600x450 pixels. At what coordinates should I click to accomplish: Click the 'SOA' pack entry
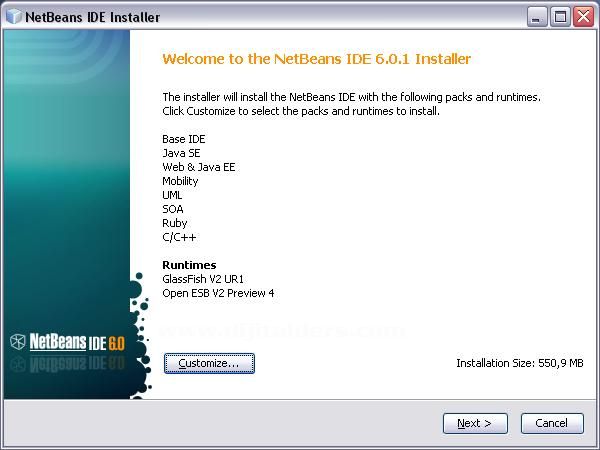click(173, 209)
